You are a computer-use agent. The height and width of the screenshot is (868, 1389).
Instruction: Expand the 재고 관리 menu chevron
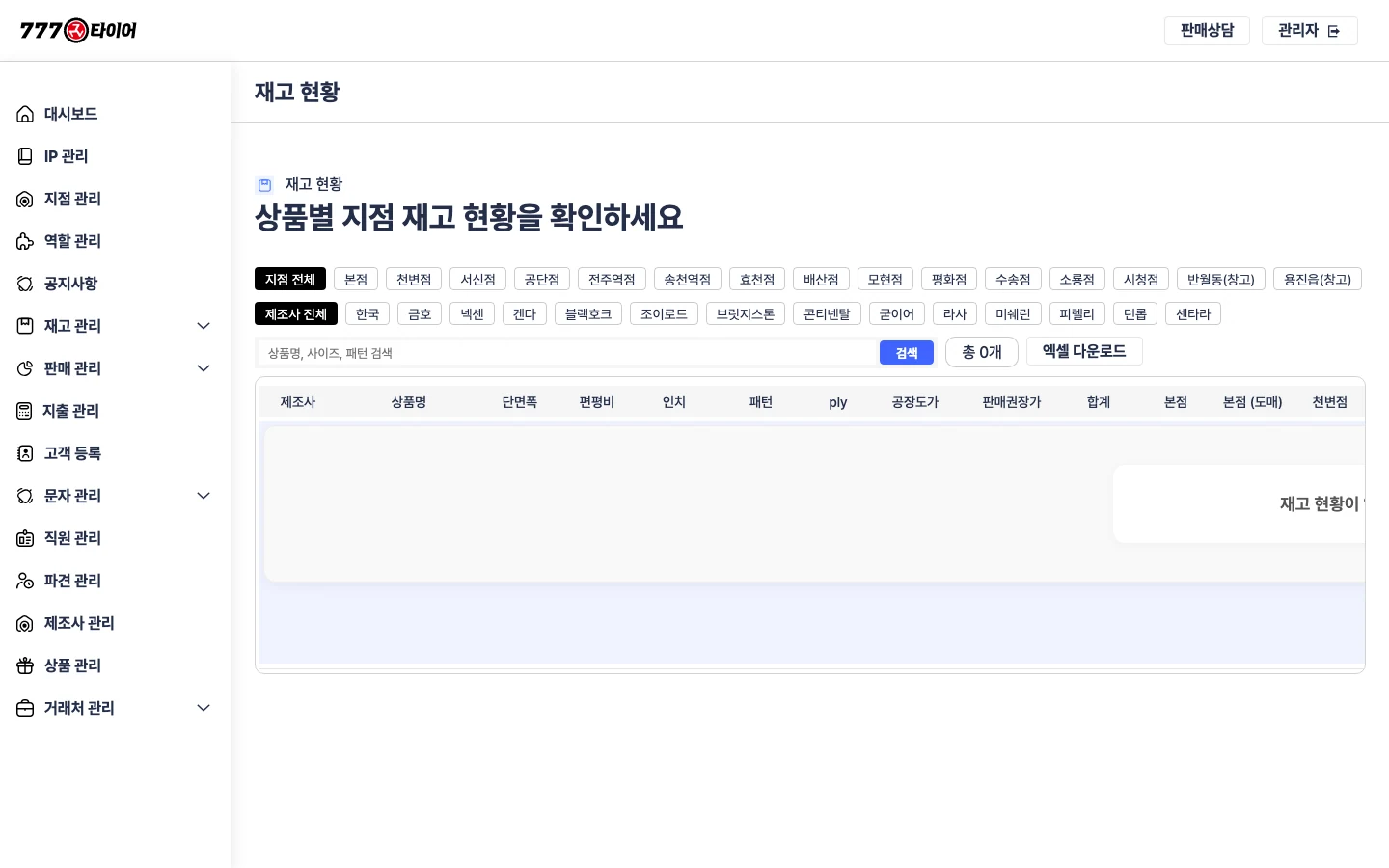[x=204, y=326]
